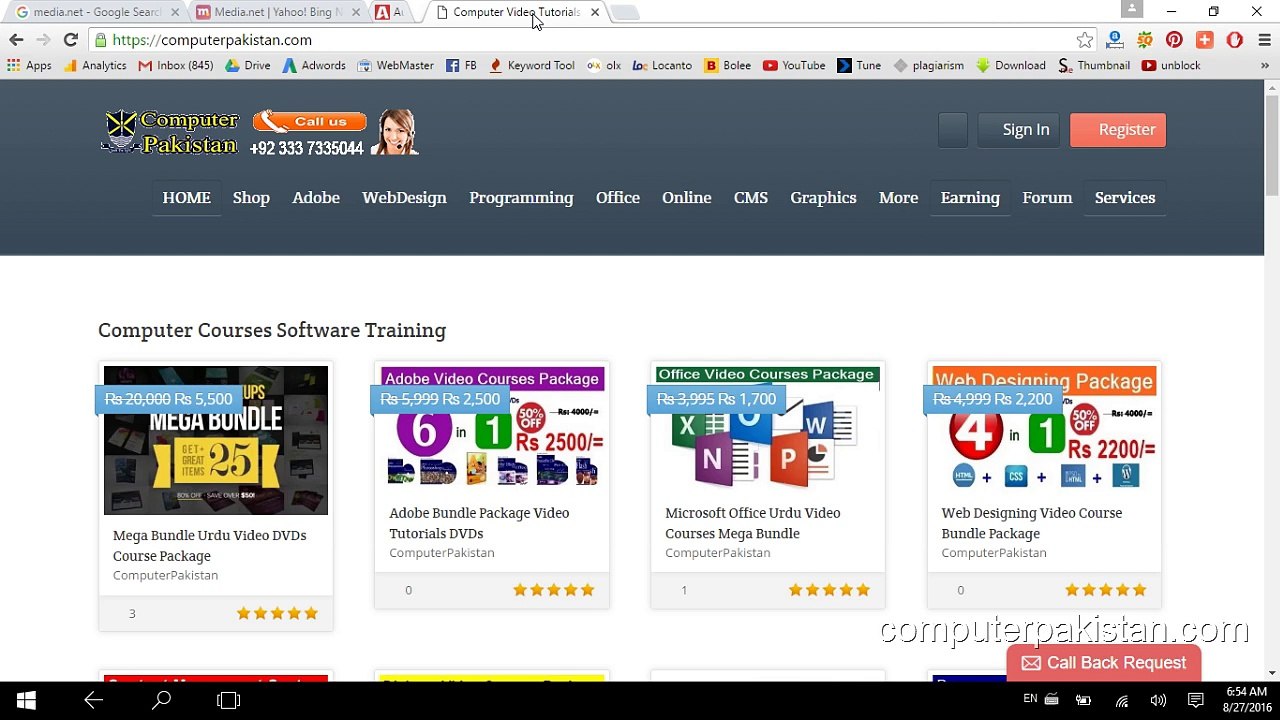Open the Action Center notifications icon
Viewport: 1280px width, 720px height.
1196,700
